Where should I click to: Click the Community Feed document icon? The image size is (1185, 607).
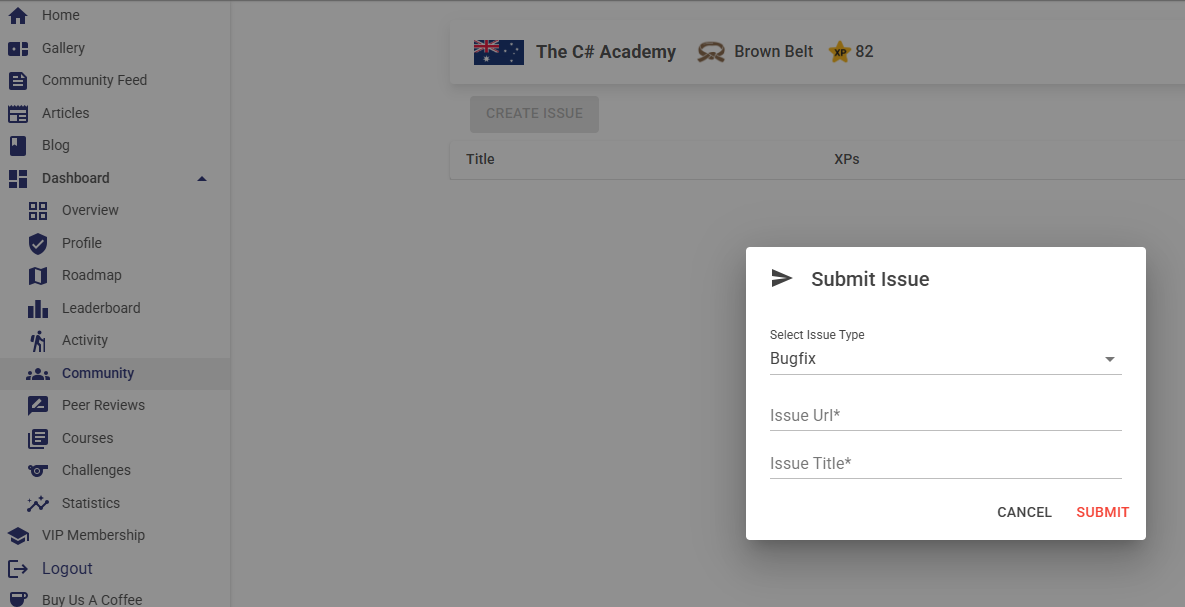17,81
